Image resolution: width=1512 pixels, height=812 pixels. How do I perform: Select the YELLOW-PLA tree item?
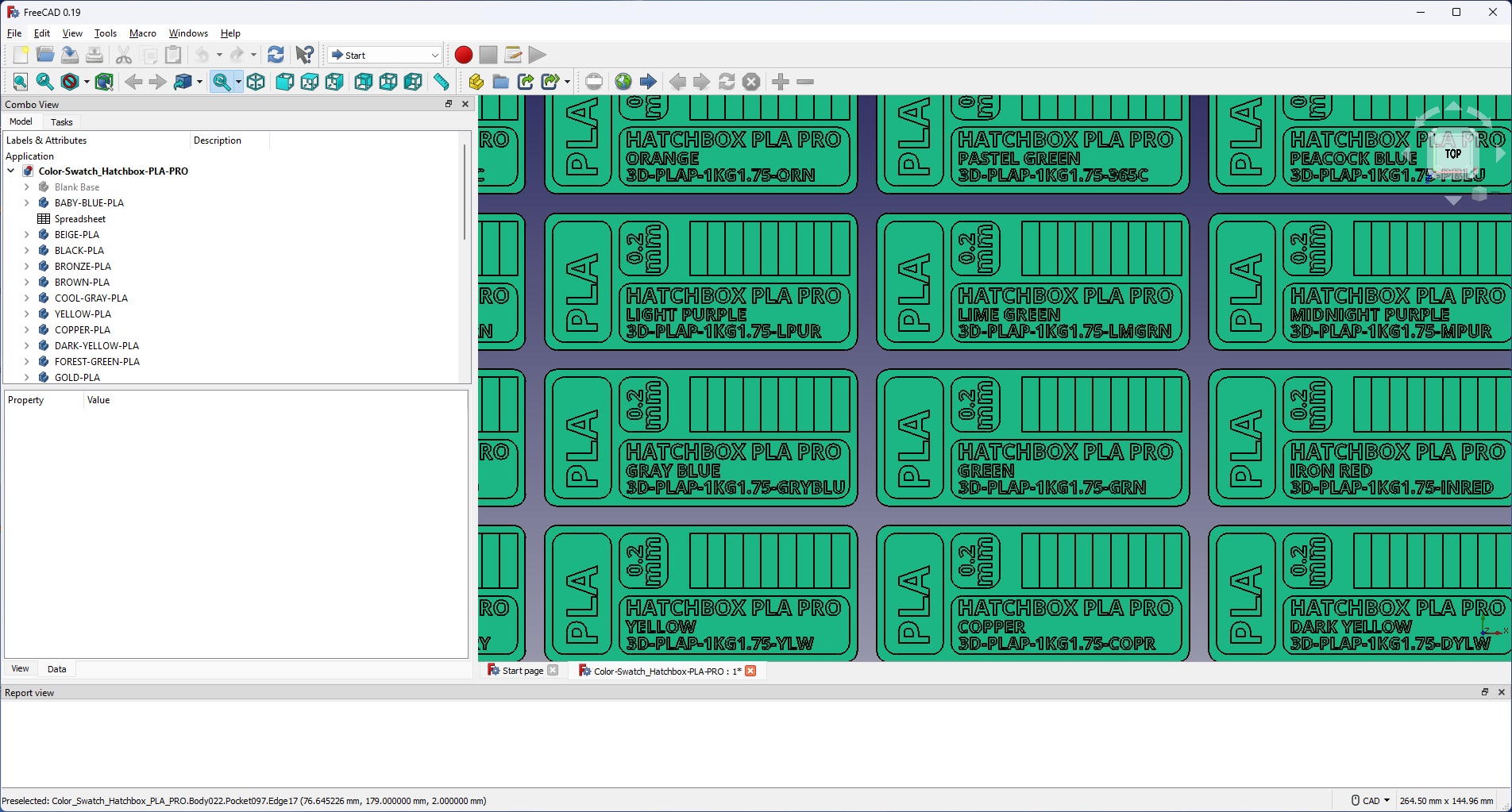coord(83,314)
